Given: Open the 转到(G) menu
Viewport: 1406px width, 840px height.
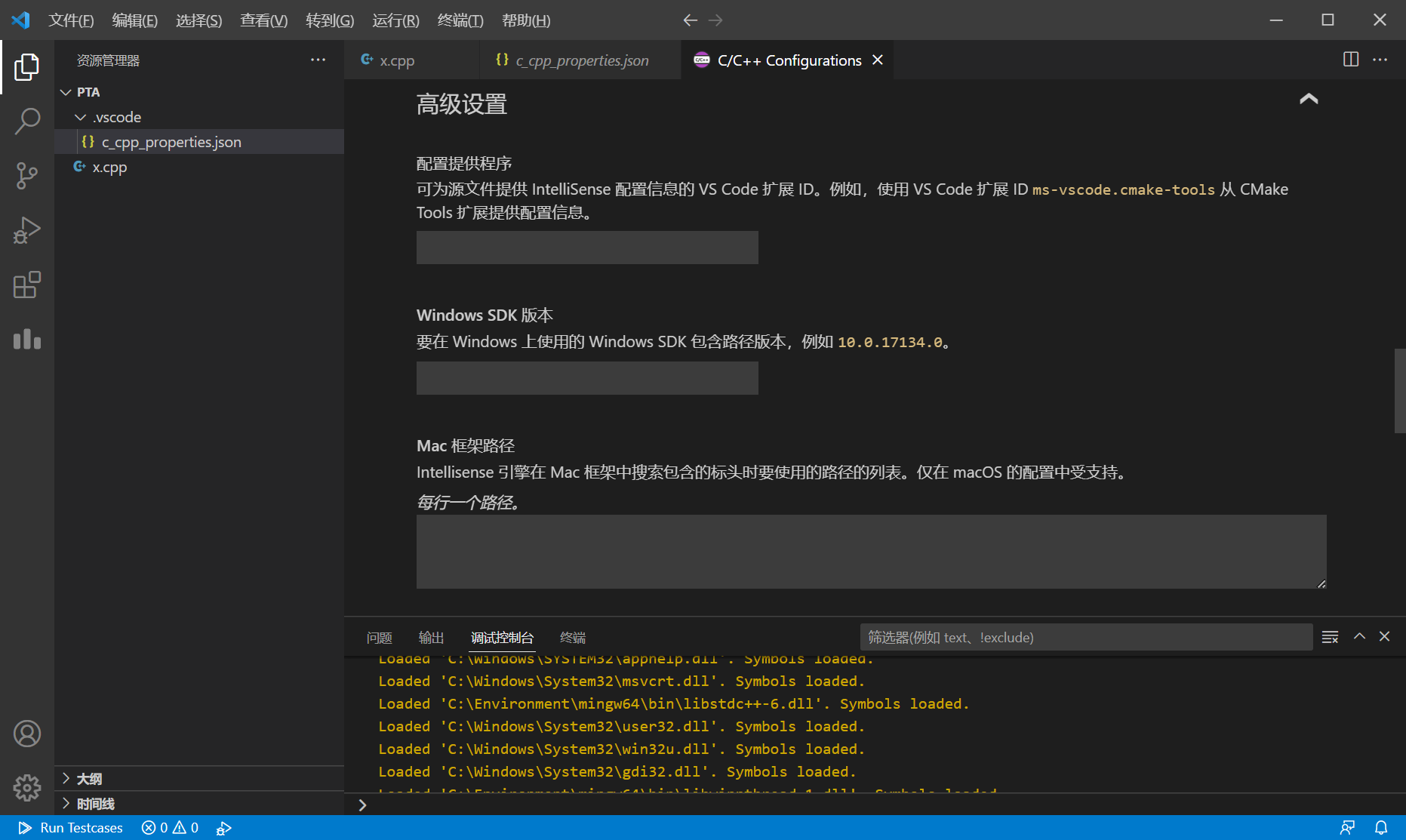Looking at the screenshot, I should click(330, 20).
